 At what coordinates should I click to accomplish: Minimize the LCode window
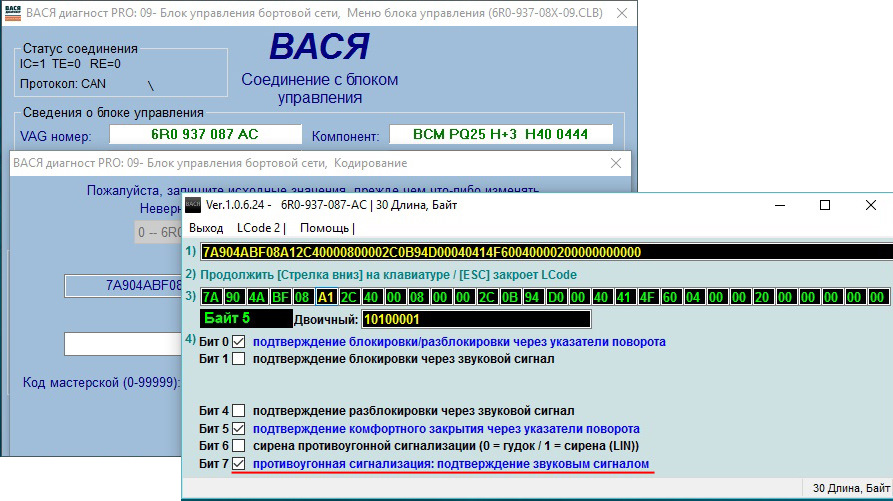point(780,205)
